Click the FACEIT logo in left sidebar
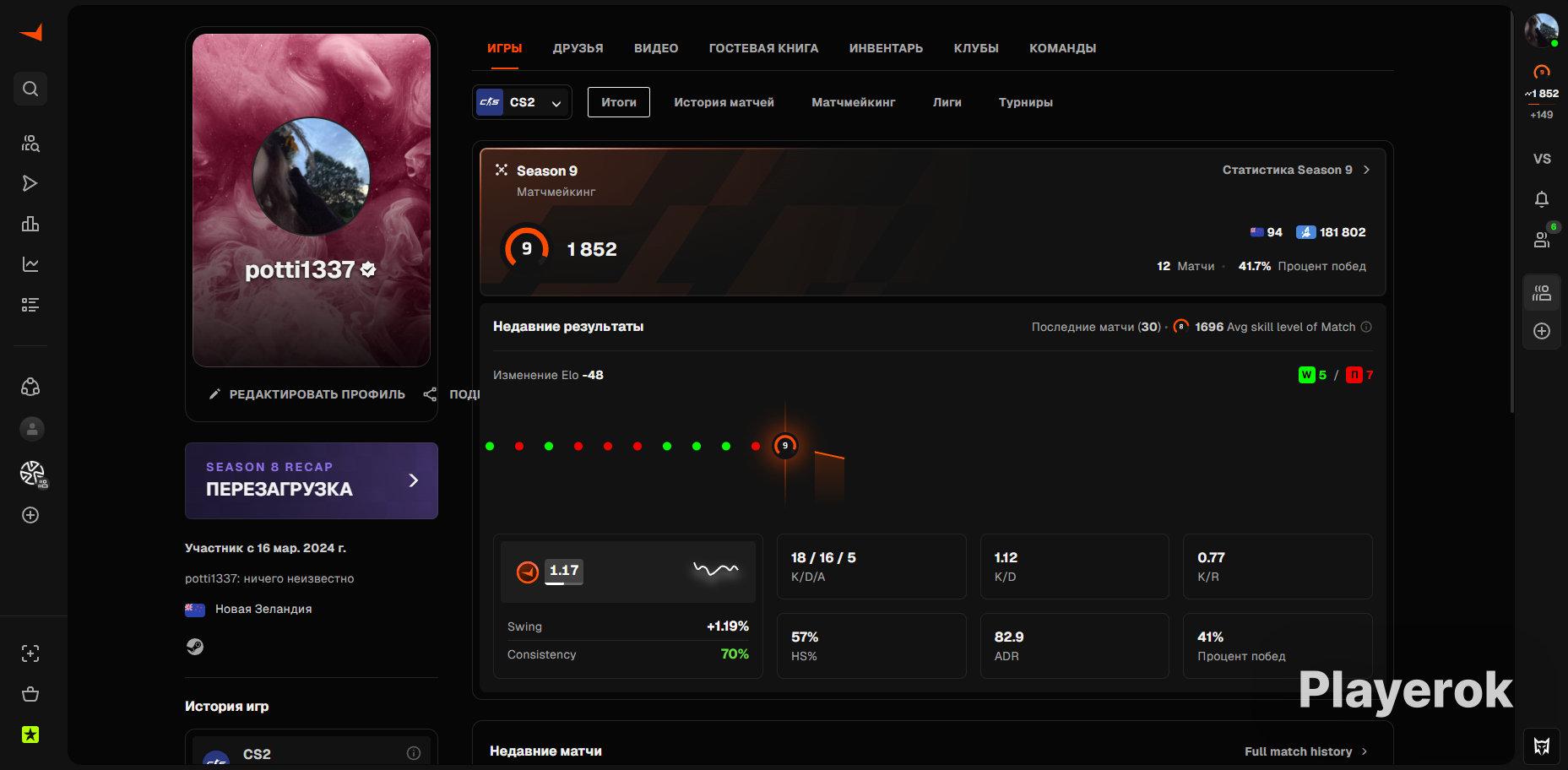Viewport: 1568px width, 770px height. point(31,32)
